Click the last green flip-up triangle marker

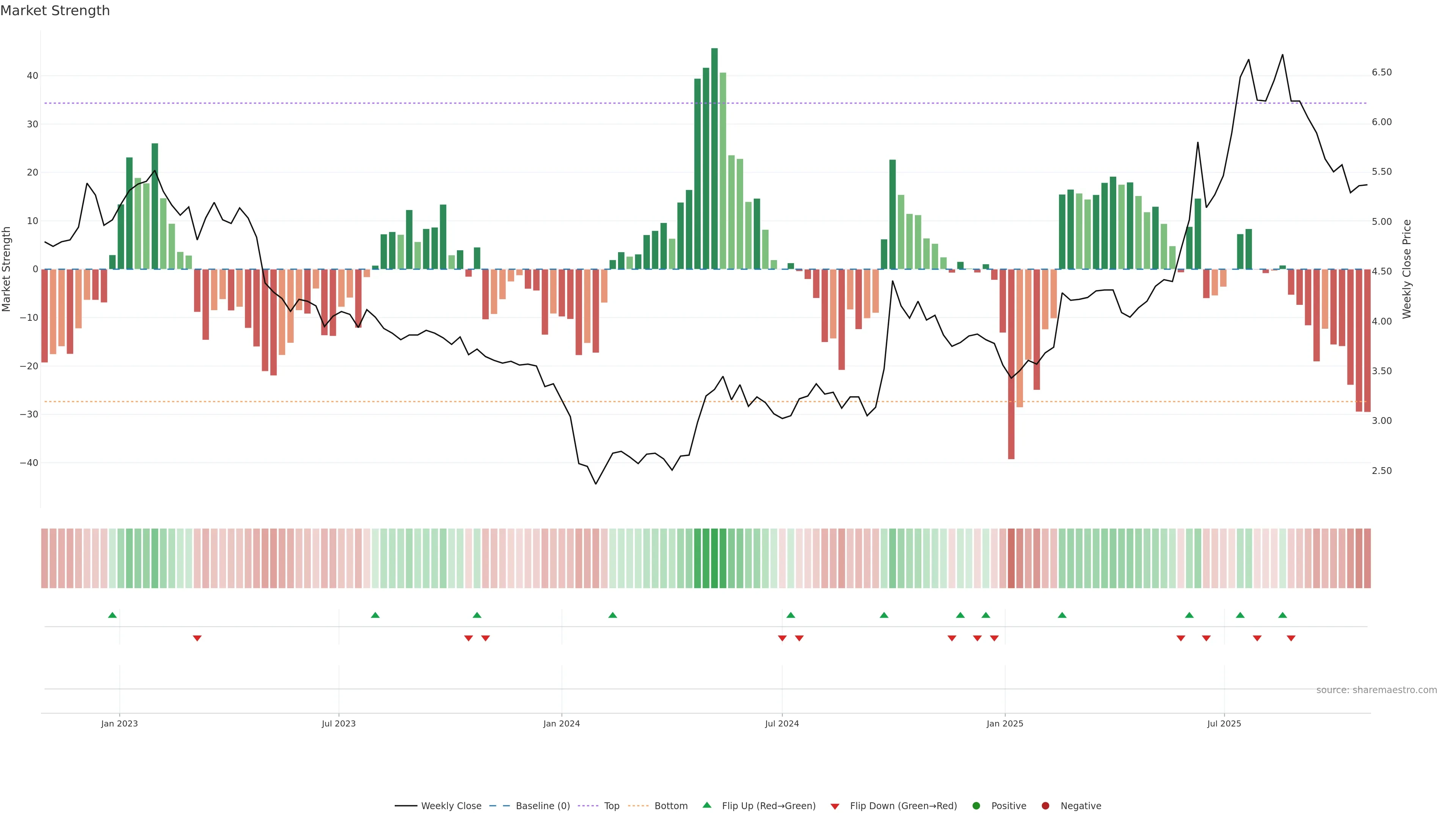click(1282, 615)
